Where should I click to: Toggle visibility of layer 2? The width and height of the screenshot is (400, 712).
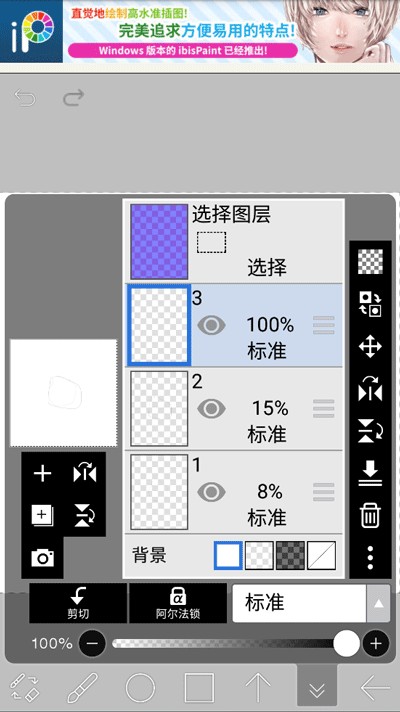[211, 409]
